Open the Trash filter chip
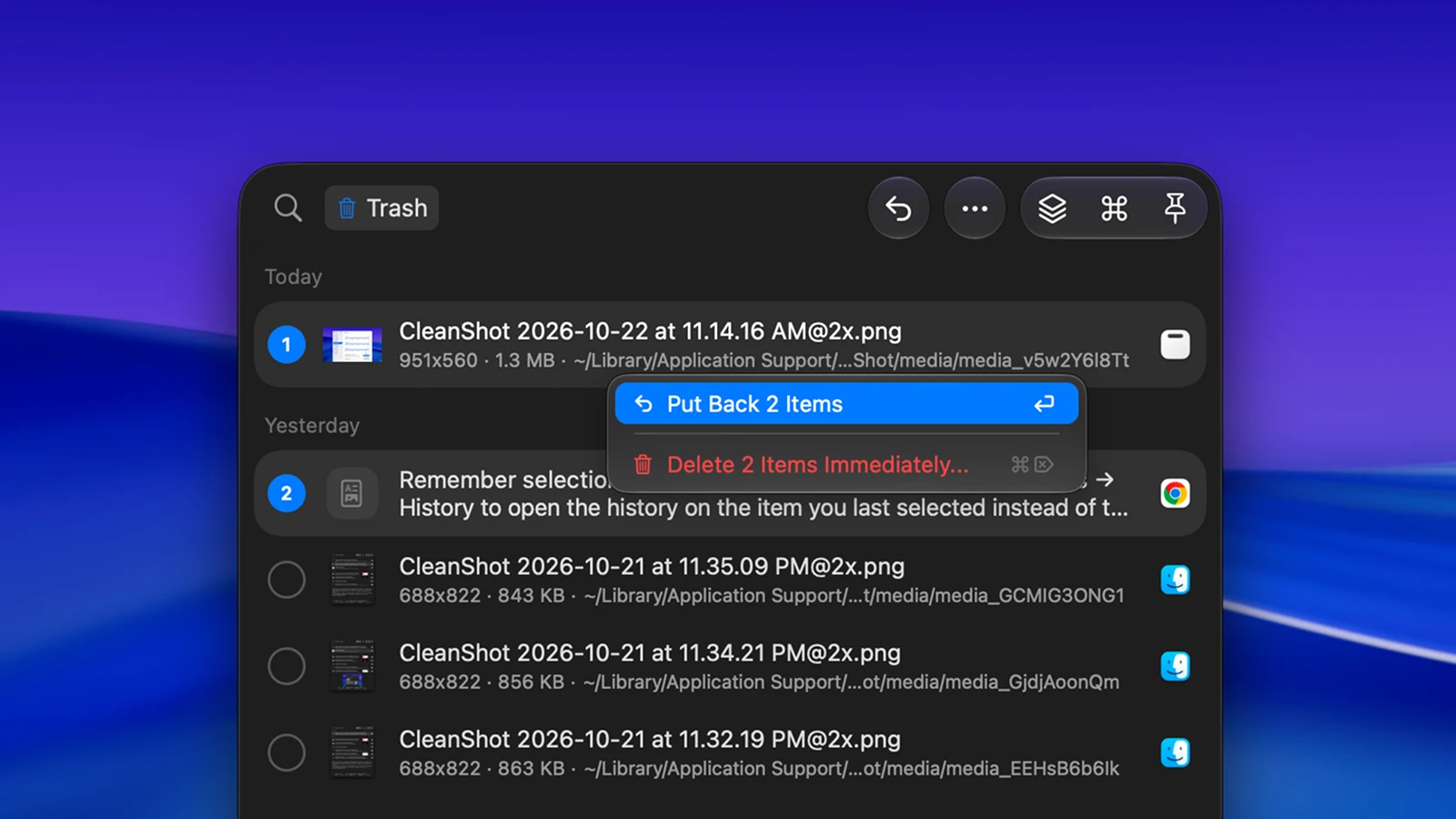1456x819 pixels. coord(382,208)
